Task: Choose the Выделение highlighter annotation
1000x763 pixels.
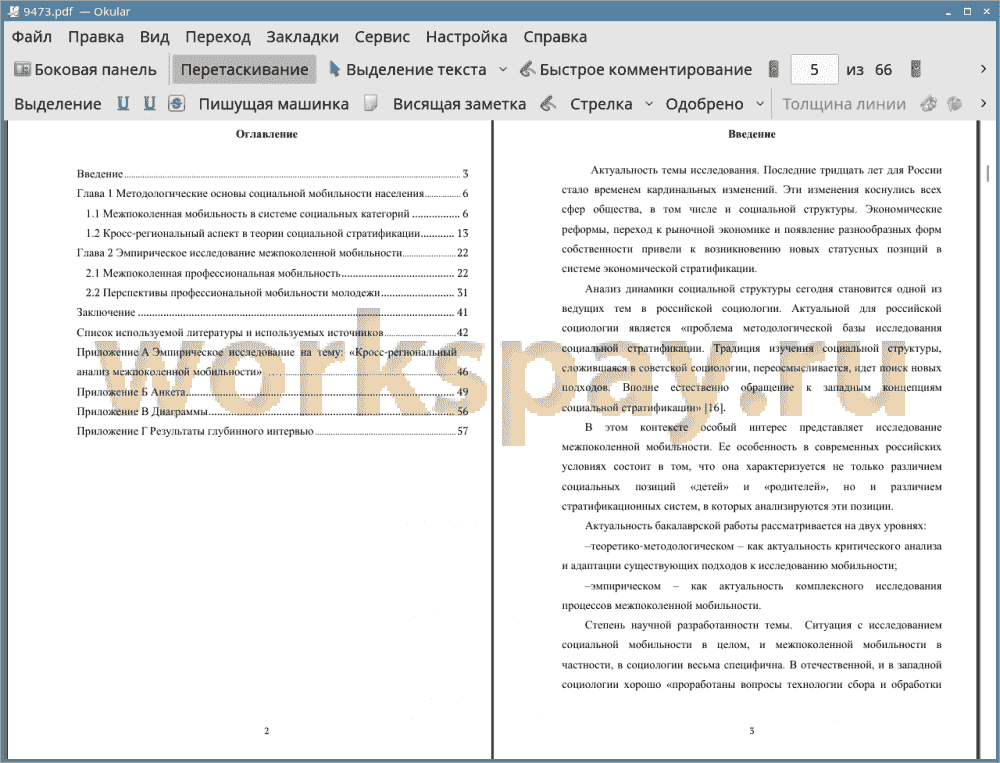Action: (57, 104)
